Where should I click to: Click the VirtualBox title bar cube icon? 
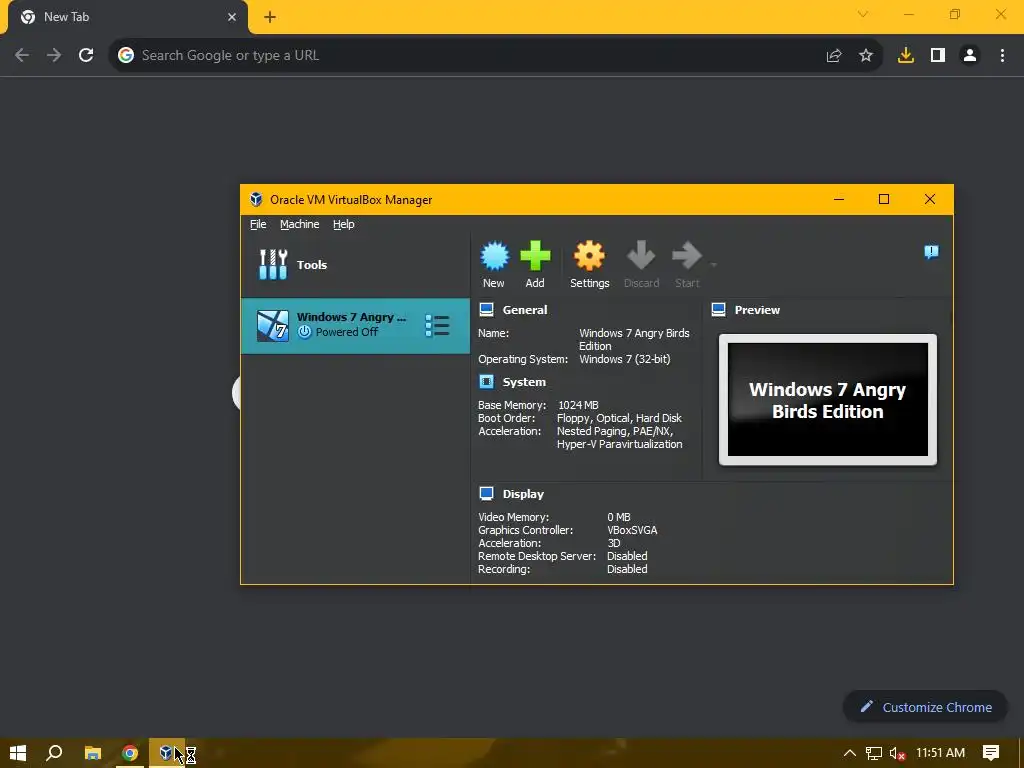pos(256,199)
